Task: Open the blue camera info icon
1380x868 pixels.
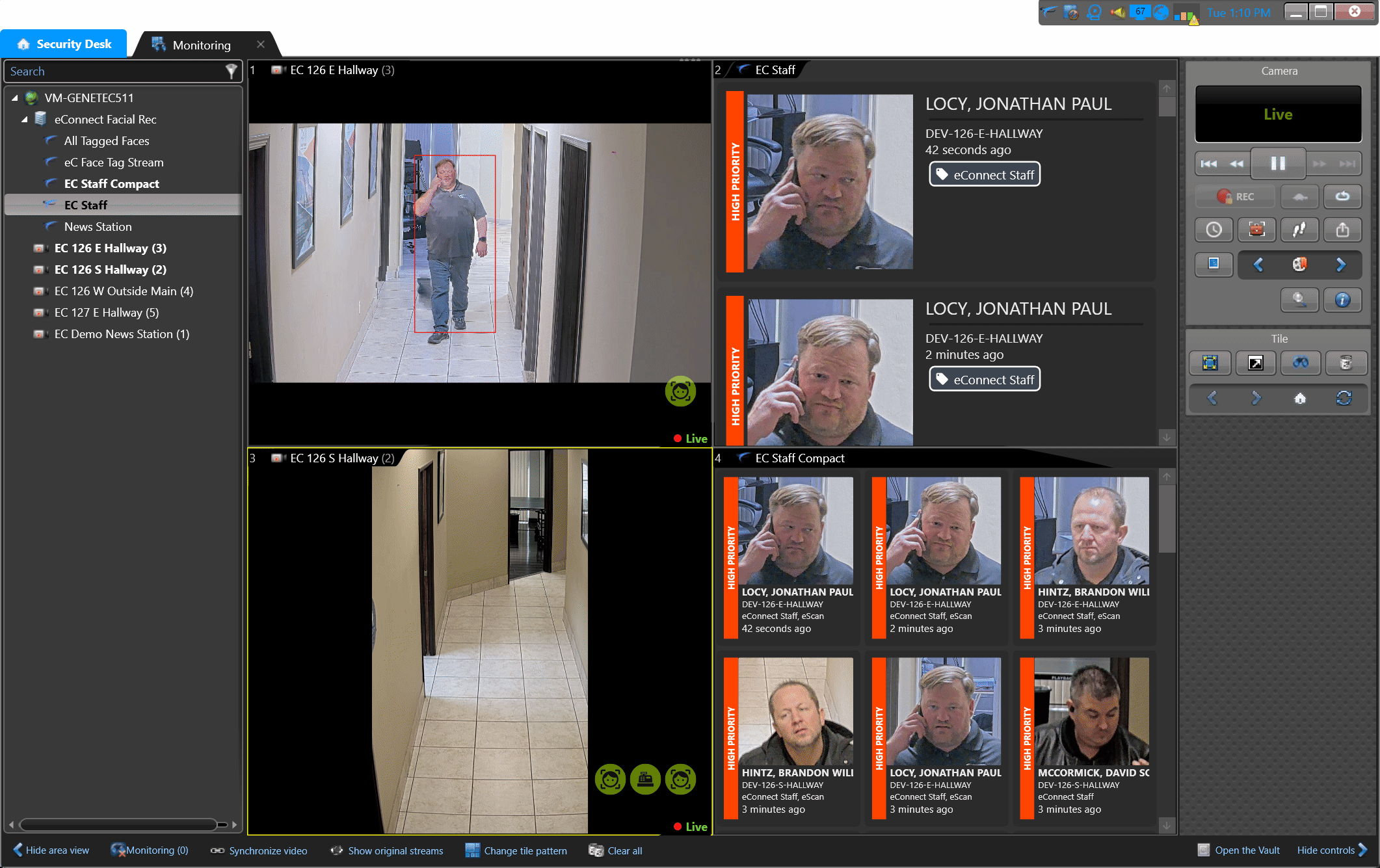Action: click(1342, 300)
